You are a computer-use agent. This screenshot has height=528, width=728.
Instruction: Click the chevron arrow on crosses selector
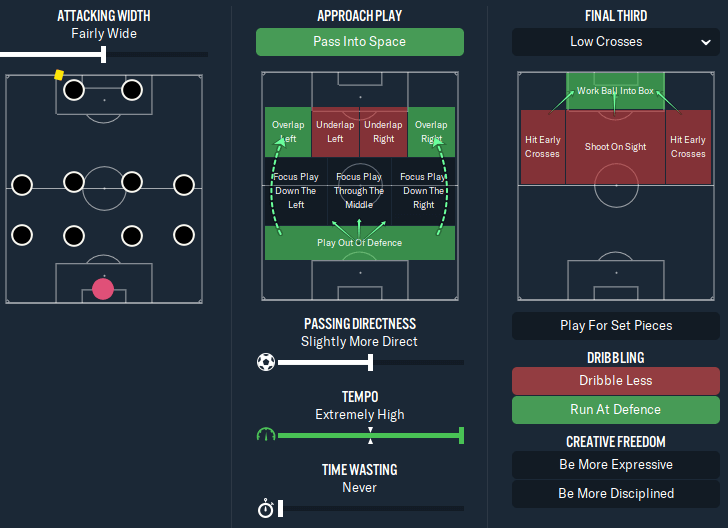tap(706, 42)
